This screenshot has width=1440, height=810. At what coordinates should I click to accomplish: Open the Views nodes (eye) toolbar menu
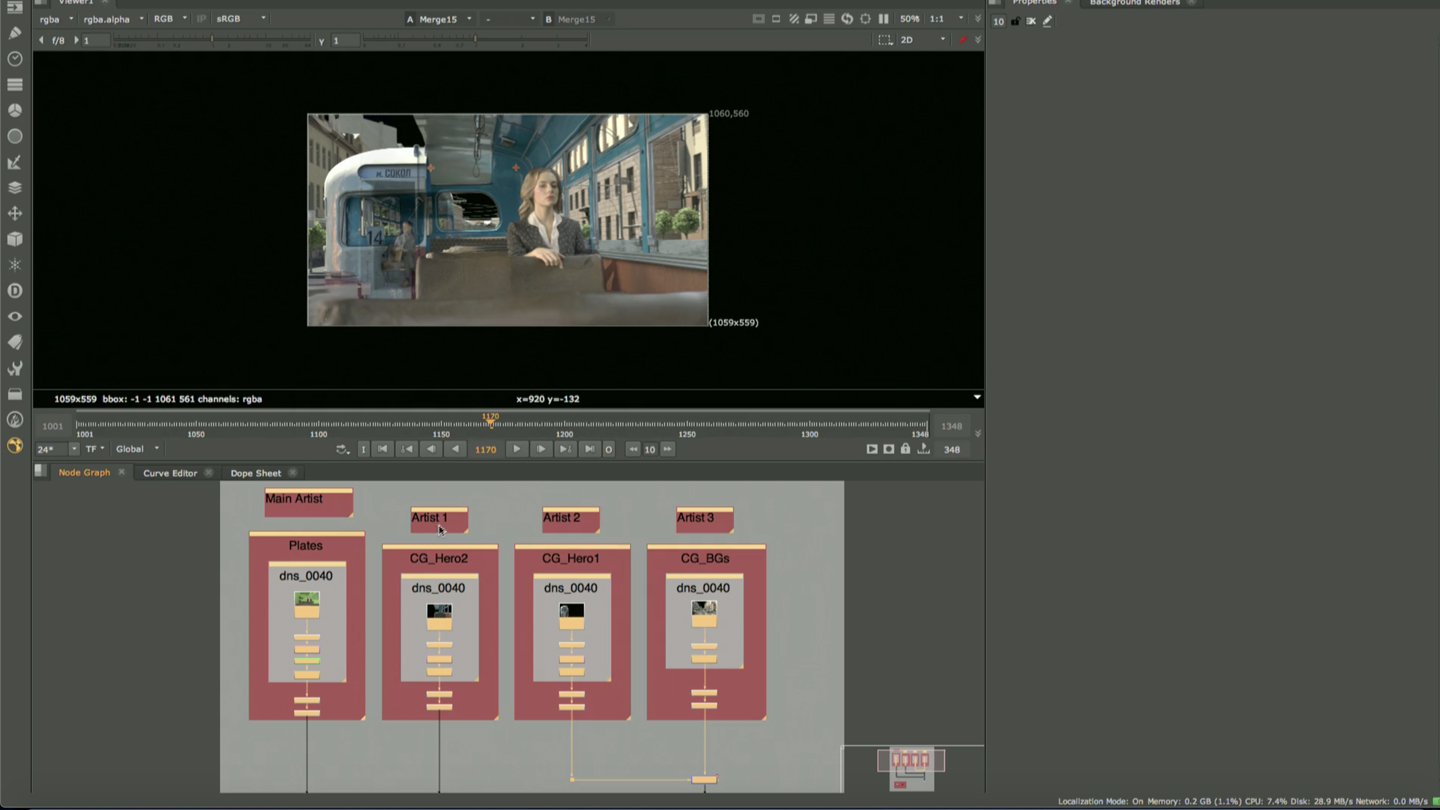(x=15, y=316)
